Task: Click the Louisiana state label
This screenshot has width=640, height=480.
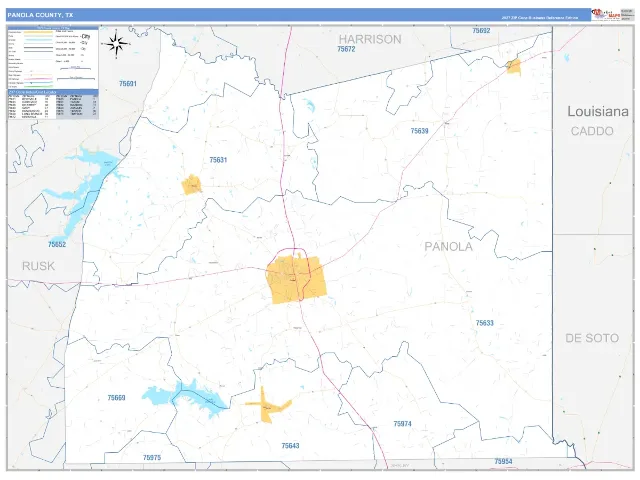Action: click(x=598, y=111)
